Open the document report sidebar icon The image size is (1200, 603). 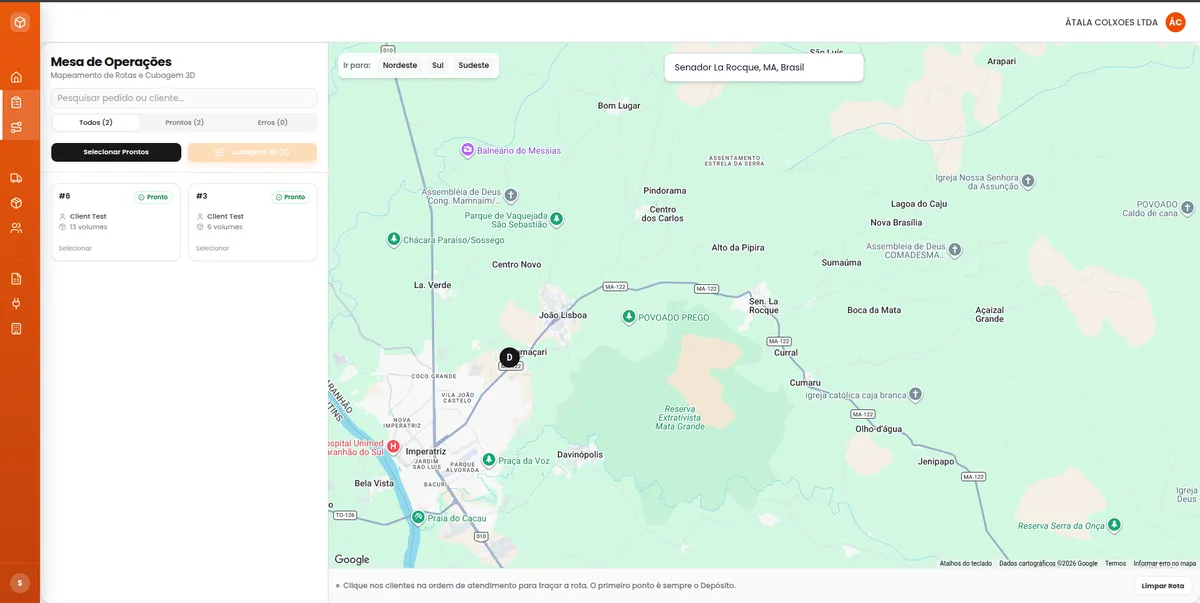coord(16,278)
